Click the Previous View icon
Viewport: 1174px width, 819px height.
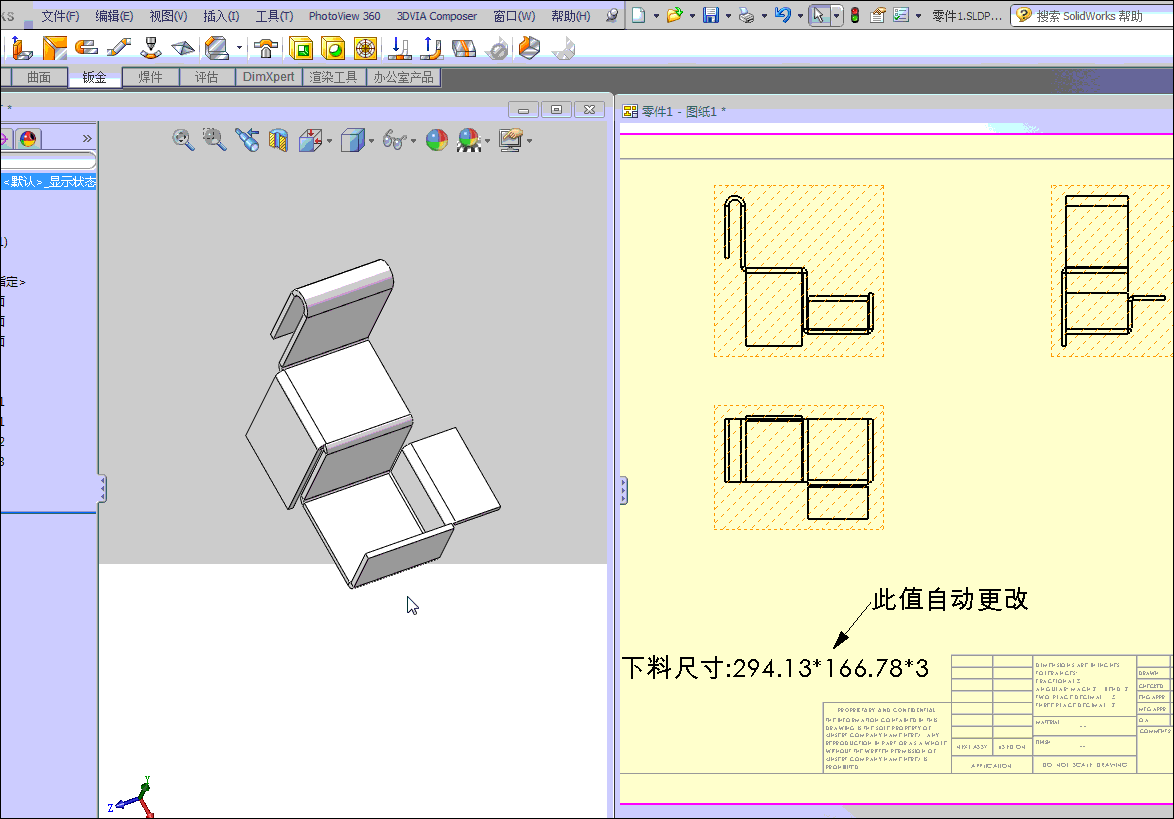[246, 140]
